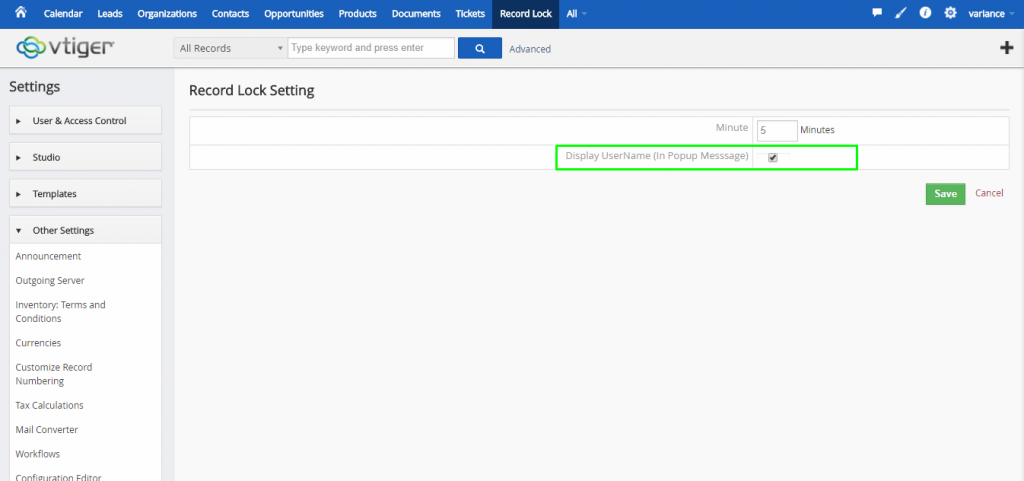Open the Opportunities tab
The width and height of the screenshot is (1024, 481).
[x=294, y=14]
